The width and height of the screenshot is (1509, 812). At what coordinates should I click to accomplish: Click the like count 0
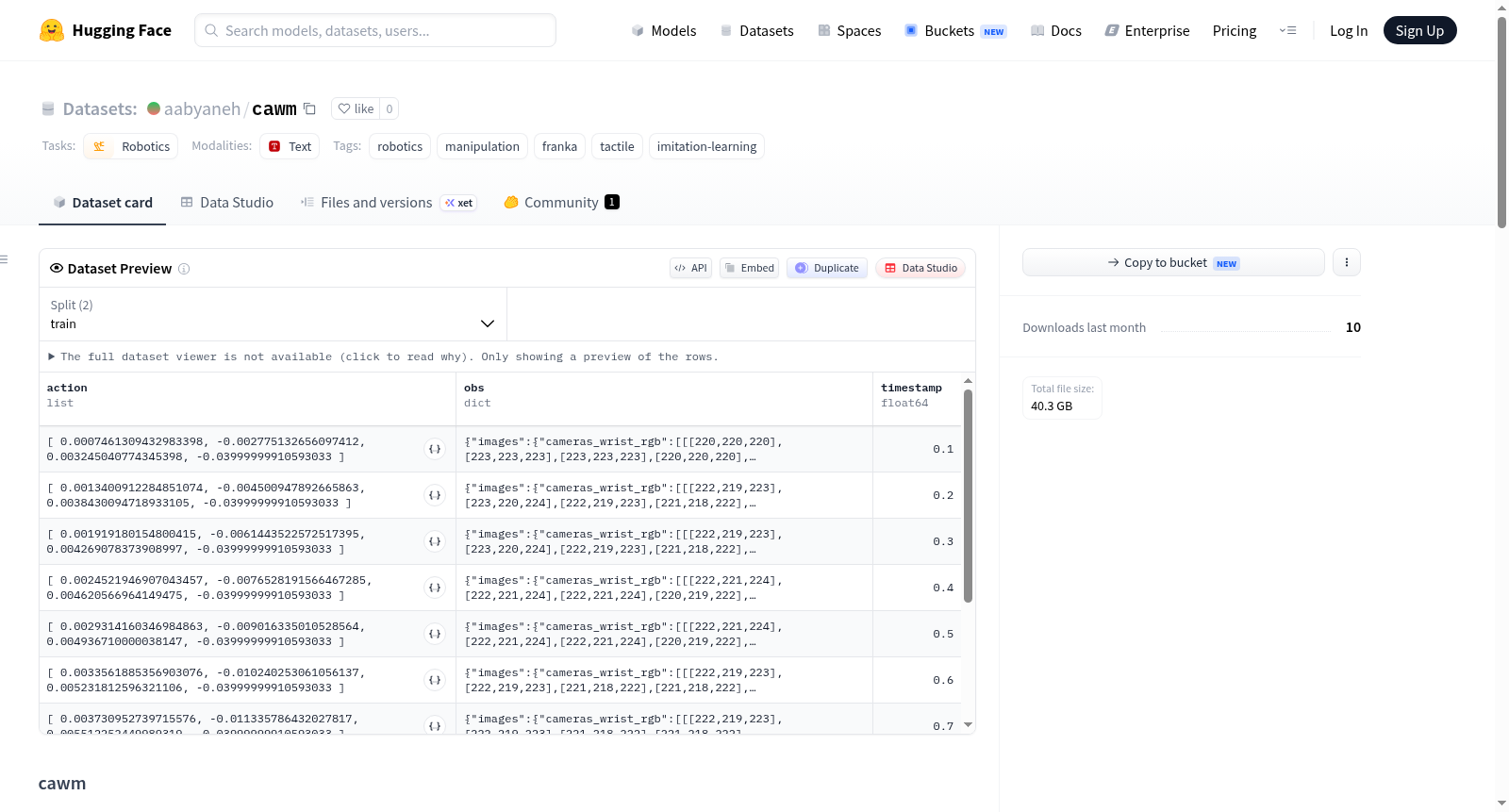point(390,108)
